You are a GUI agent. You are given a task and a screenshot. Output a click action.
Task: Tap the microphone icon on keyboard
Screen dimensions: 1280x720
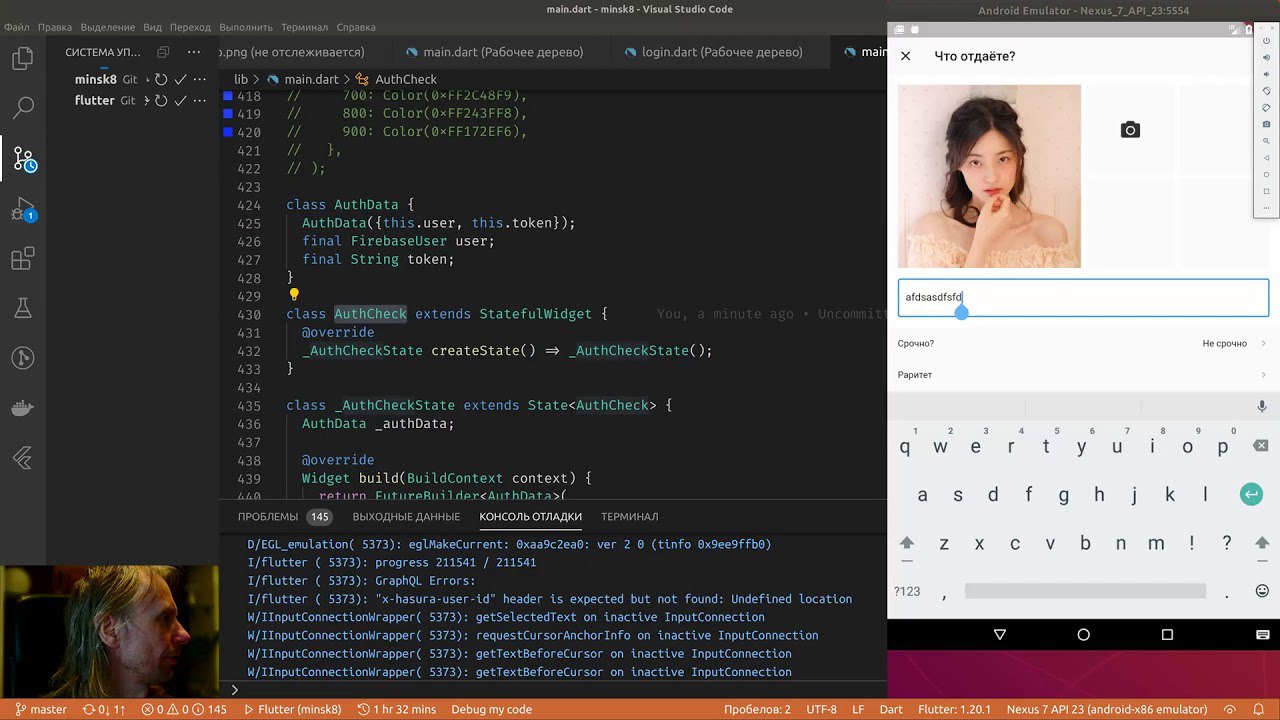tap(1262, 406)
